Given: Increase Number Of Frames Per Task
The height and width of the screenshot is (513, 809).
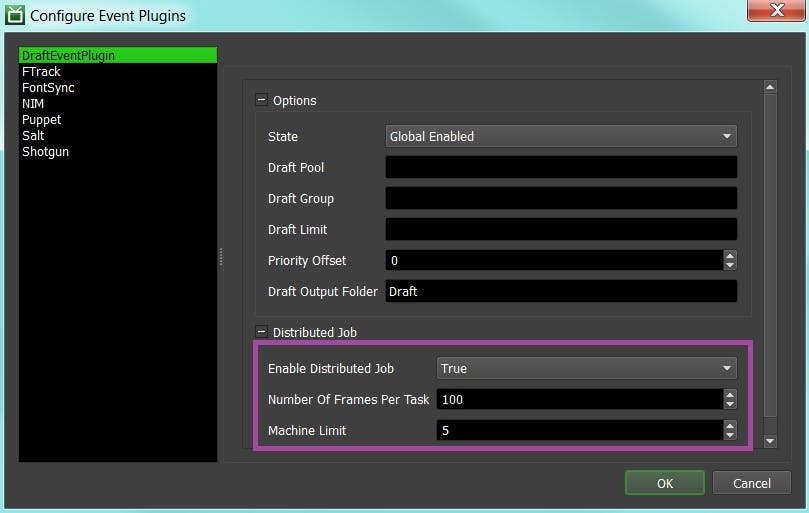Looking at the screenshot, I should 730,394.
